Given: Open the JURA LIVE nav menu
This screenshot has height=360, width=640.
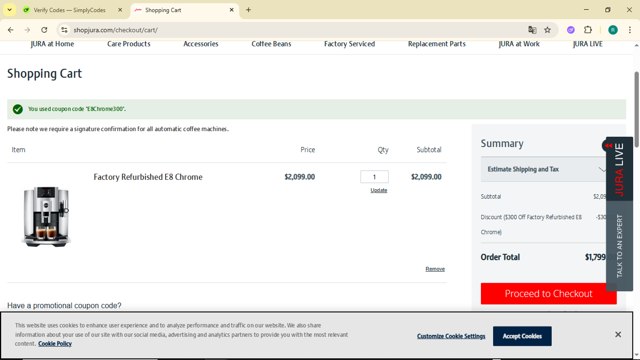Looking at the screenshot, I should 587,44.
